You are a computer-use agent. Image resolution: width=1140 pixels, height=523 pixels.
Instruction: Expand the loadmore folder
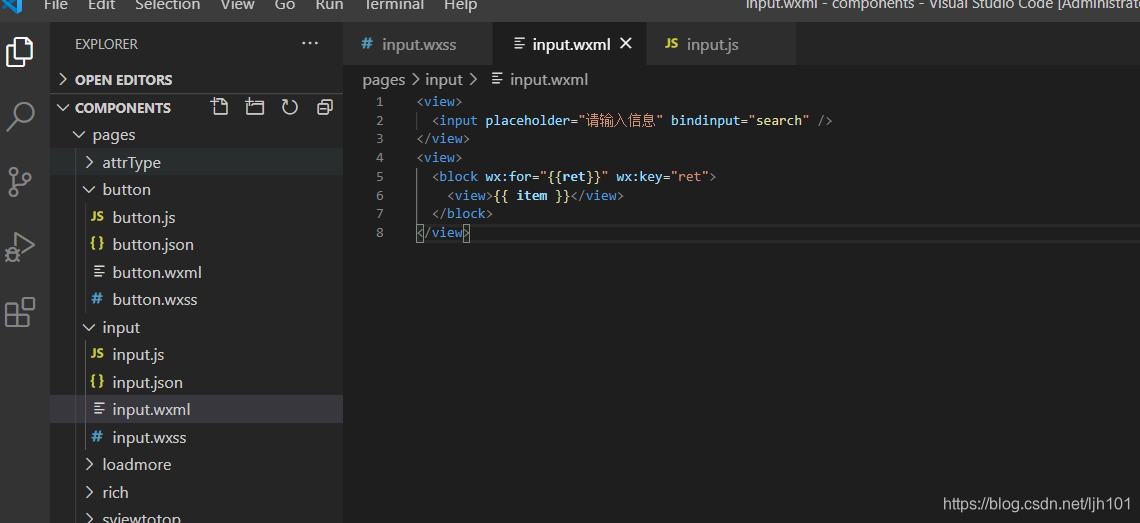tap(89, 464)
